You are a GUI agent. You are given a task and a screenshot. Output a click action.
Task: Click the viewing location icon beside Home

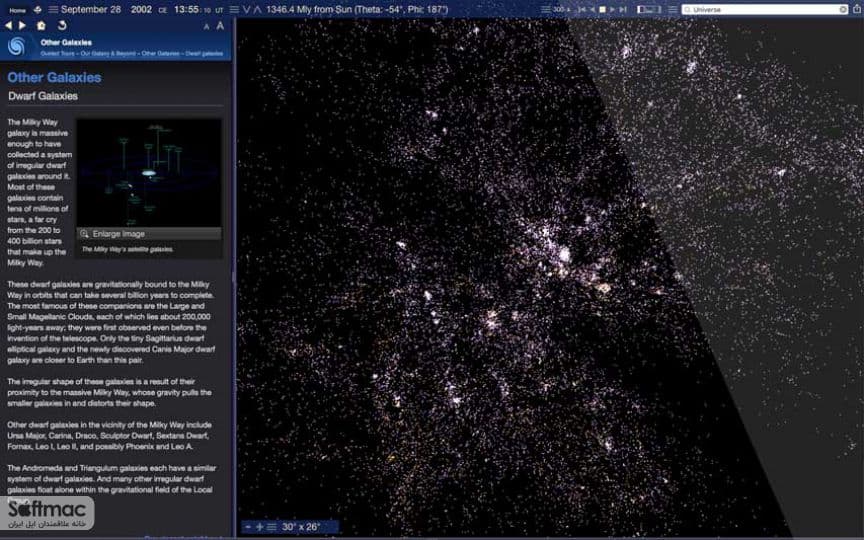(x=37, y=9)
